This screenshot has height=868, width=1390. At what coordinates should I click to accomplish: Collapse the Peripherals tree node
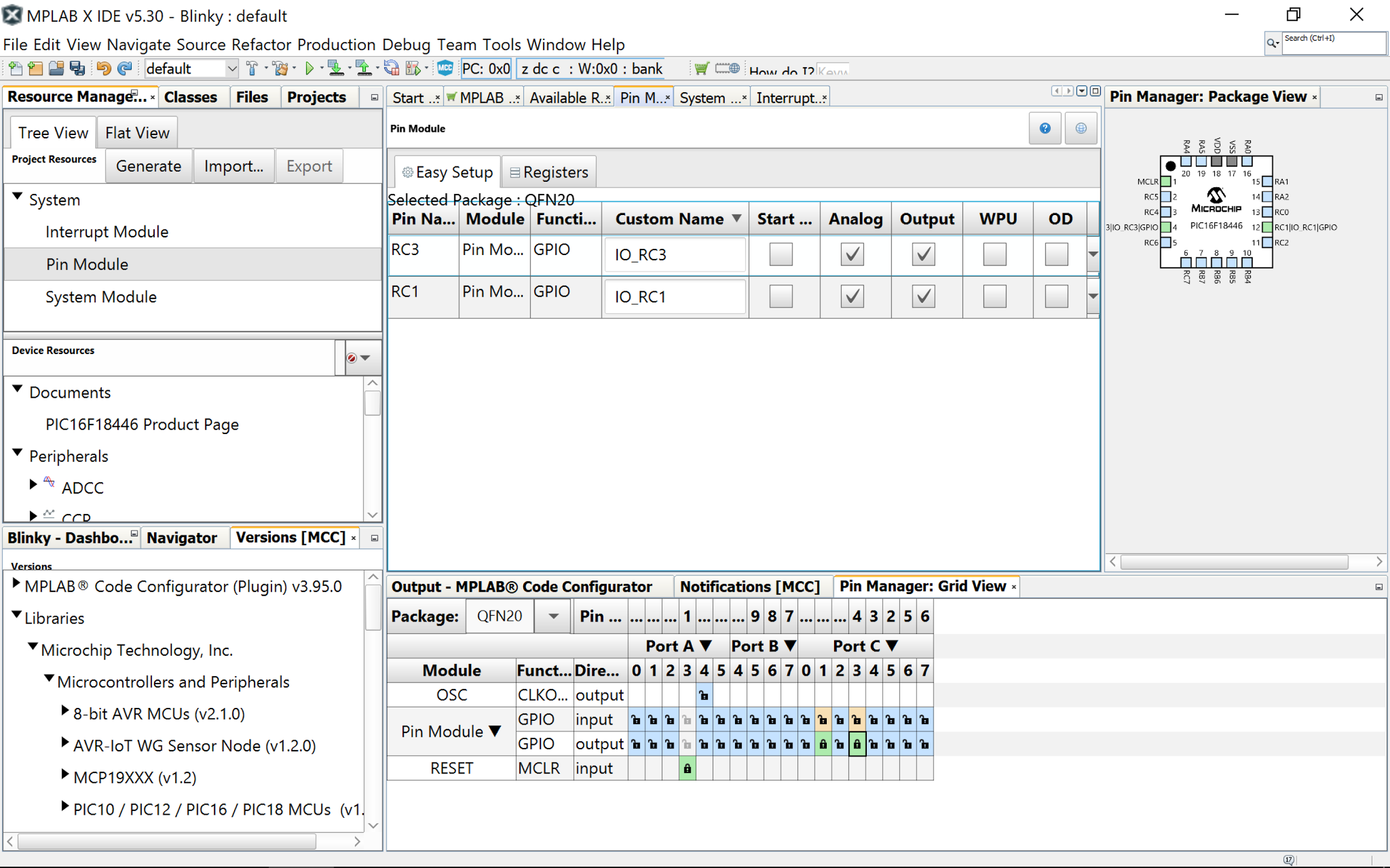pyautogui.click(x=18, y=453)
